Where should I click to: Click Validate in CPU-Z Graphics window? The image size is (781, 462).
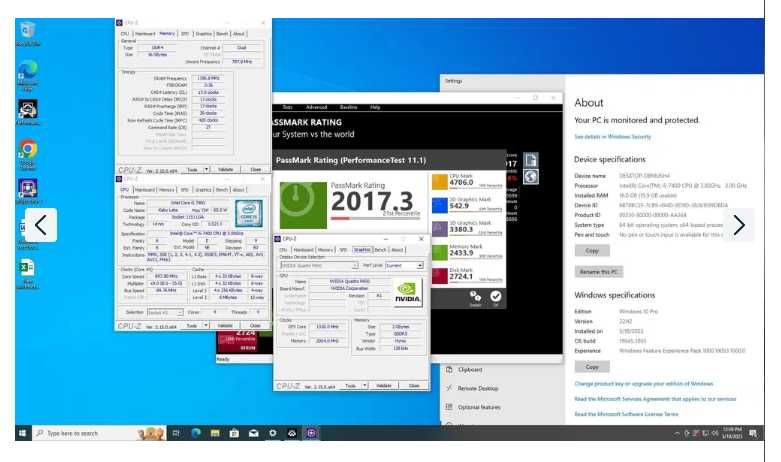384,386
